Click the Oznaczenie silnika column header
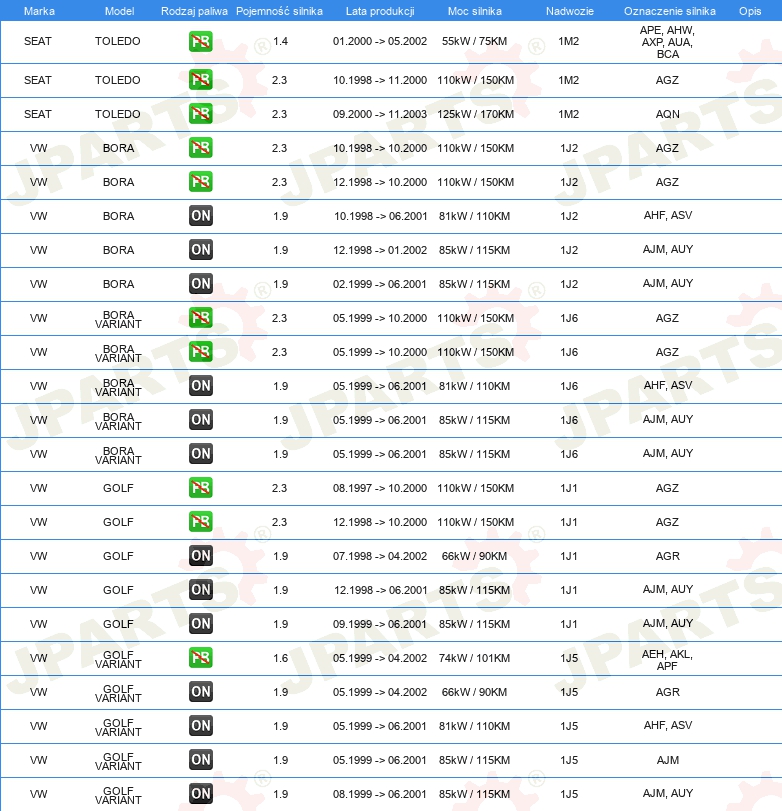The width and height of the screenshot is (782, 811). coord(670,11)
